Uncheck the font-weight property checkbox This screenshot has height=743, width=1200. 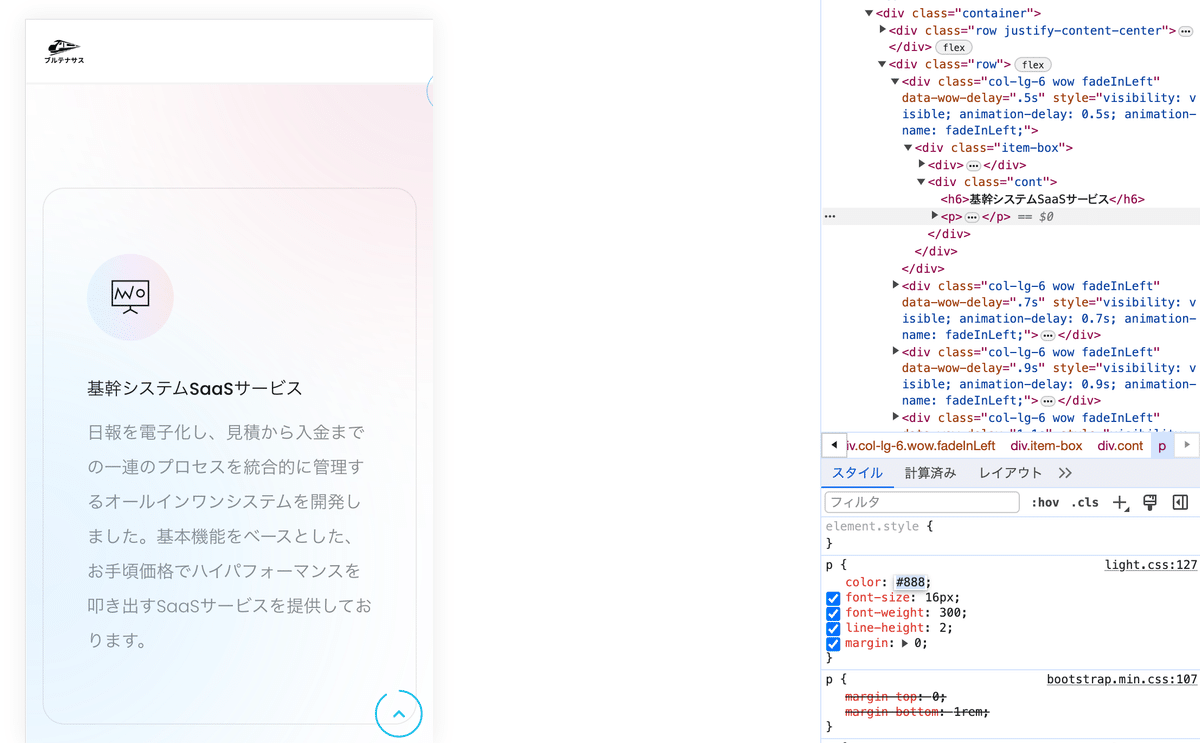coord(833,613)
